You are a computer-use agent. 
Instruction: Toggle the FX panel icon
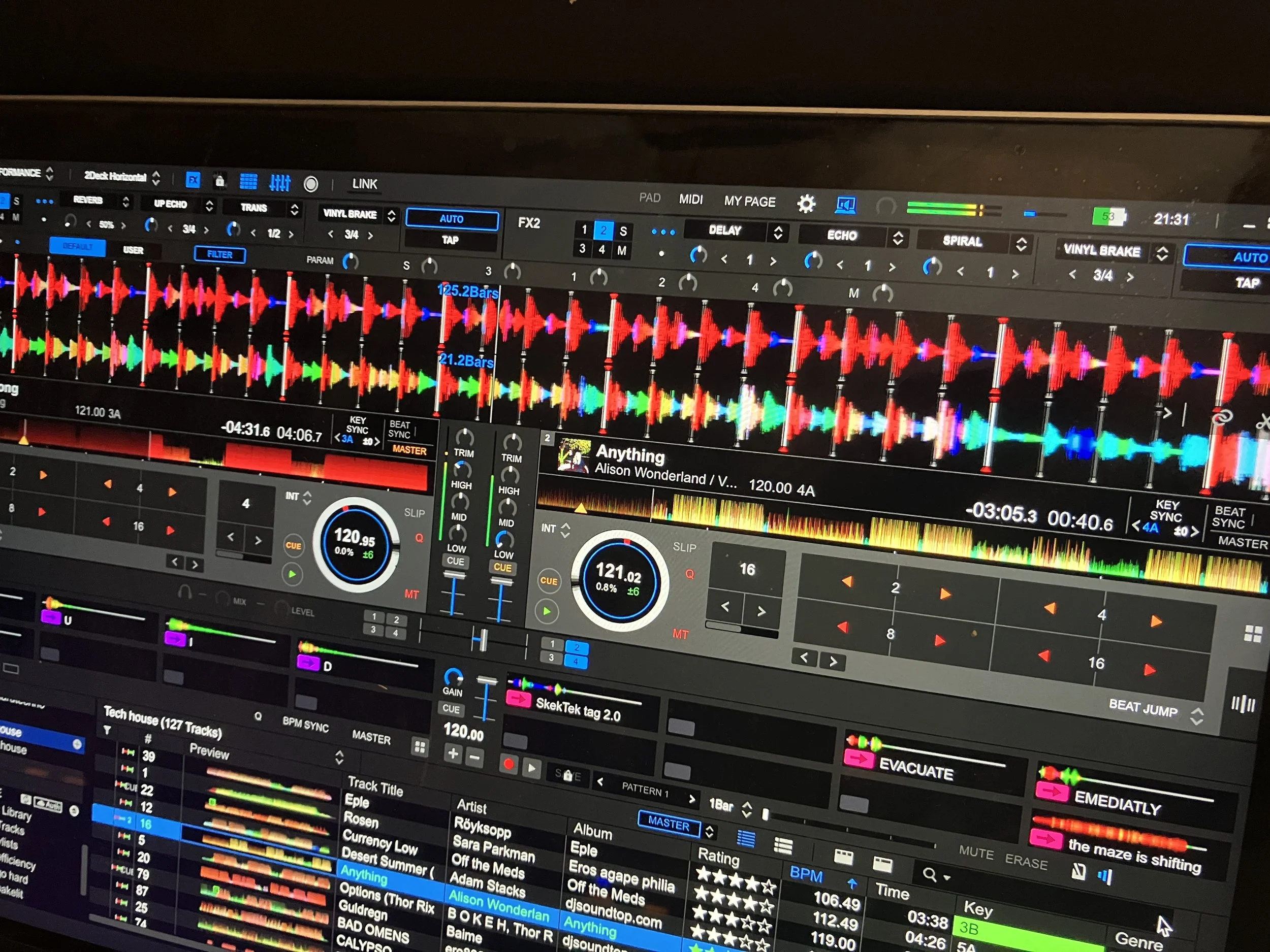tap(193, 181)
